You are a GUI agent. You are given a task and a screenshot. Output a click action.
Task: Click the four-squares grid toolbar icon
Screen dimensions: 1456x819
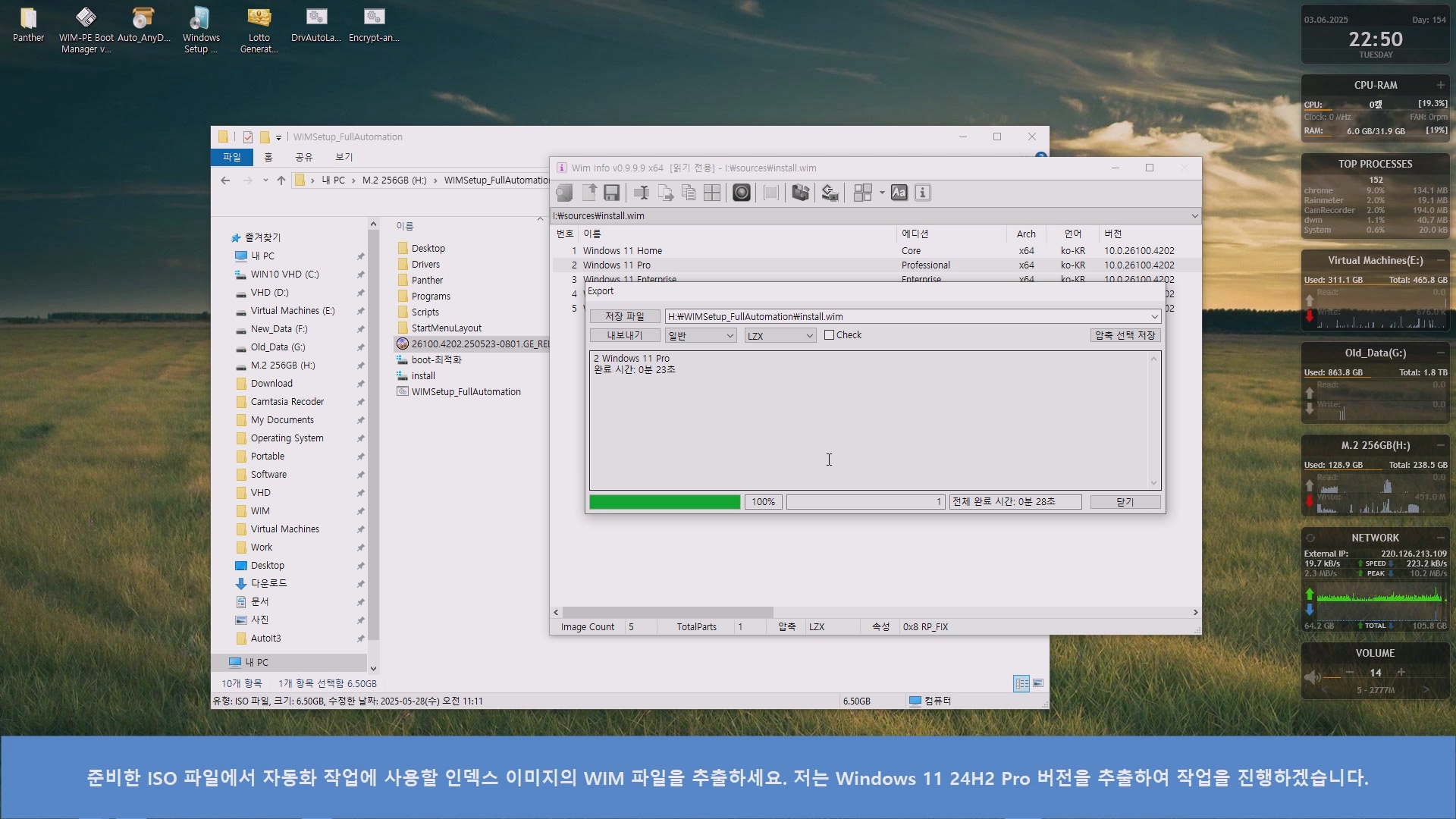tap(712, 193)
